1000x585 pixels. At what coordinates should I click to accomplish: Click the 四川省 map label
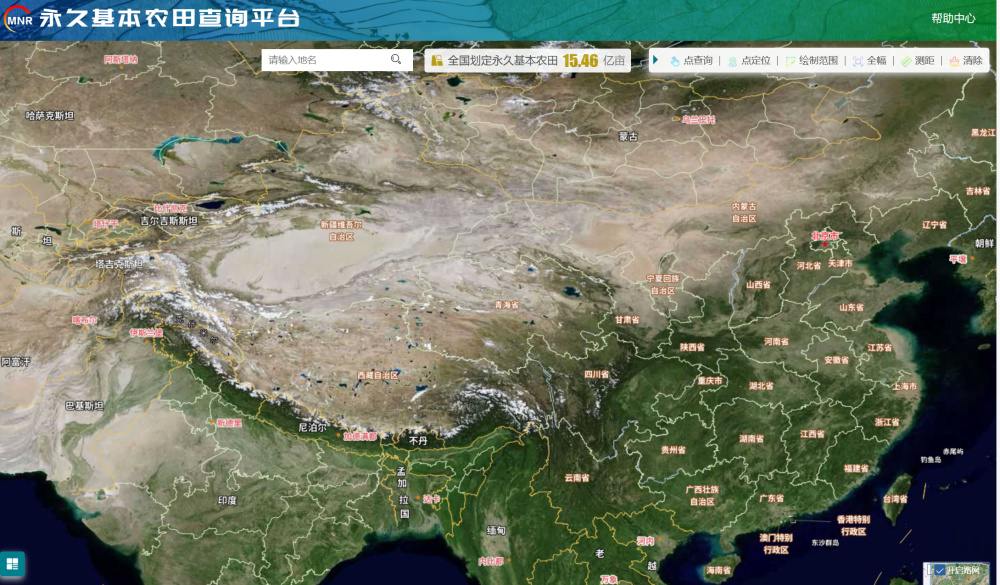596,374
